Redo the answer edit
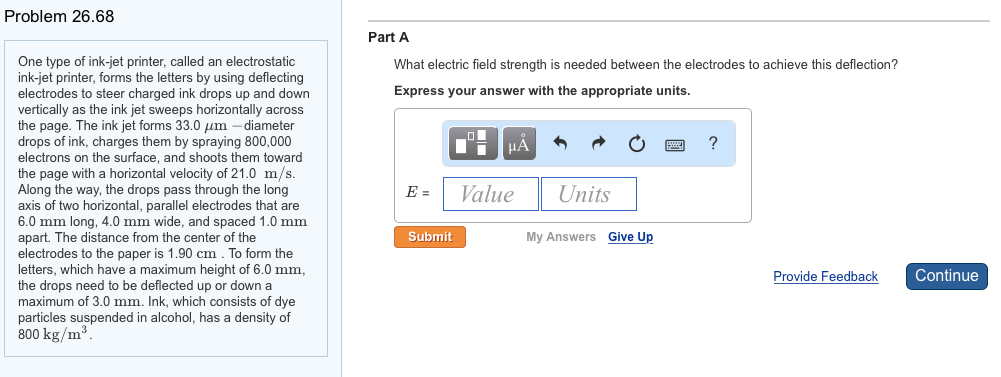The image size is (1001, 377). 598,144
